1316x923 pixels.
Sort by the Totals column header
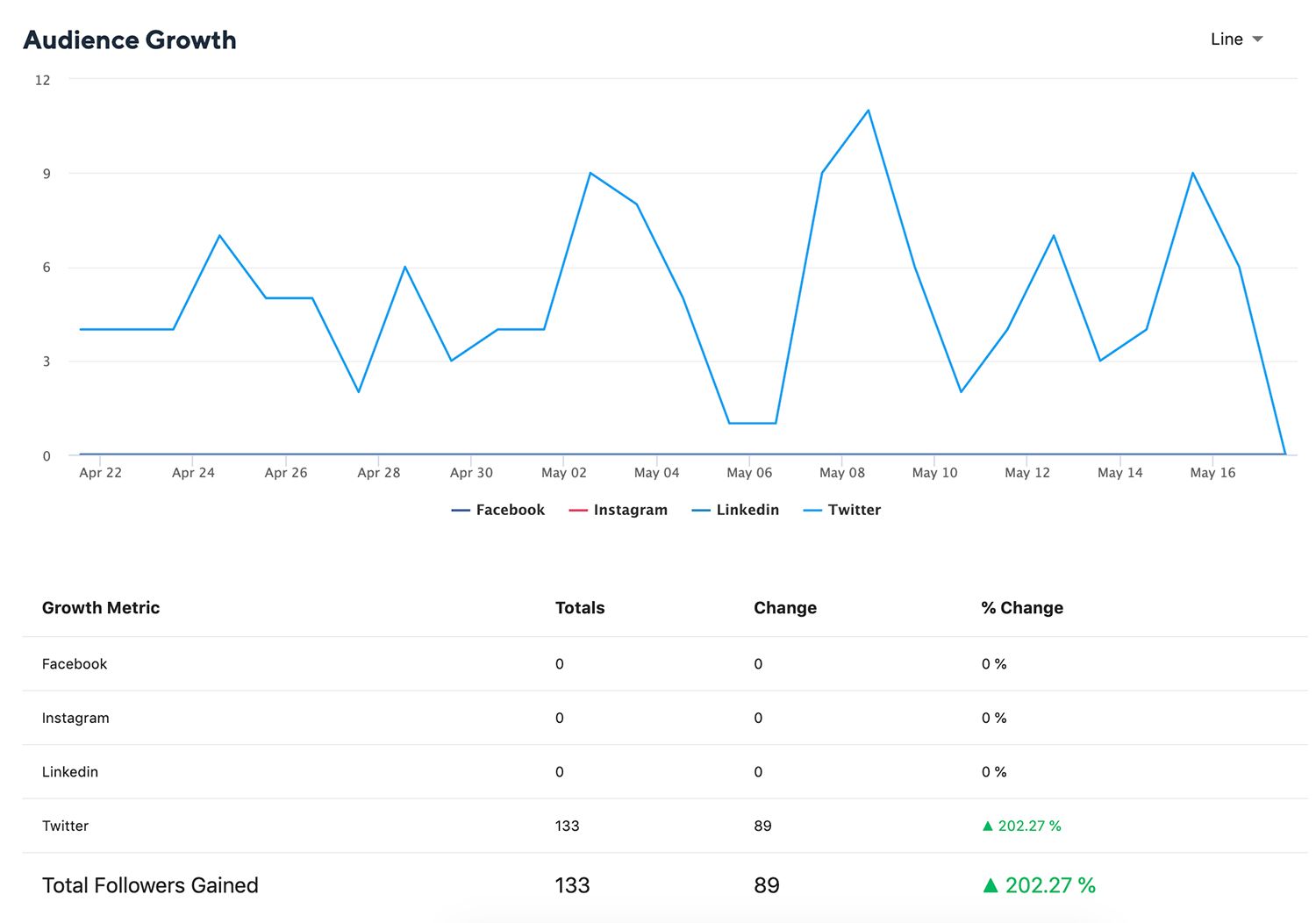(x=580, y=608)
